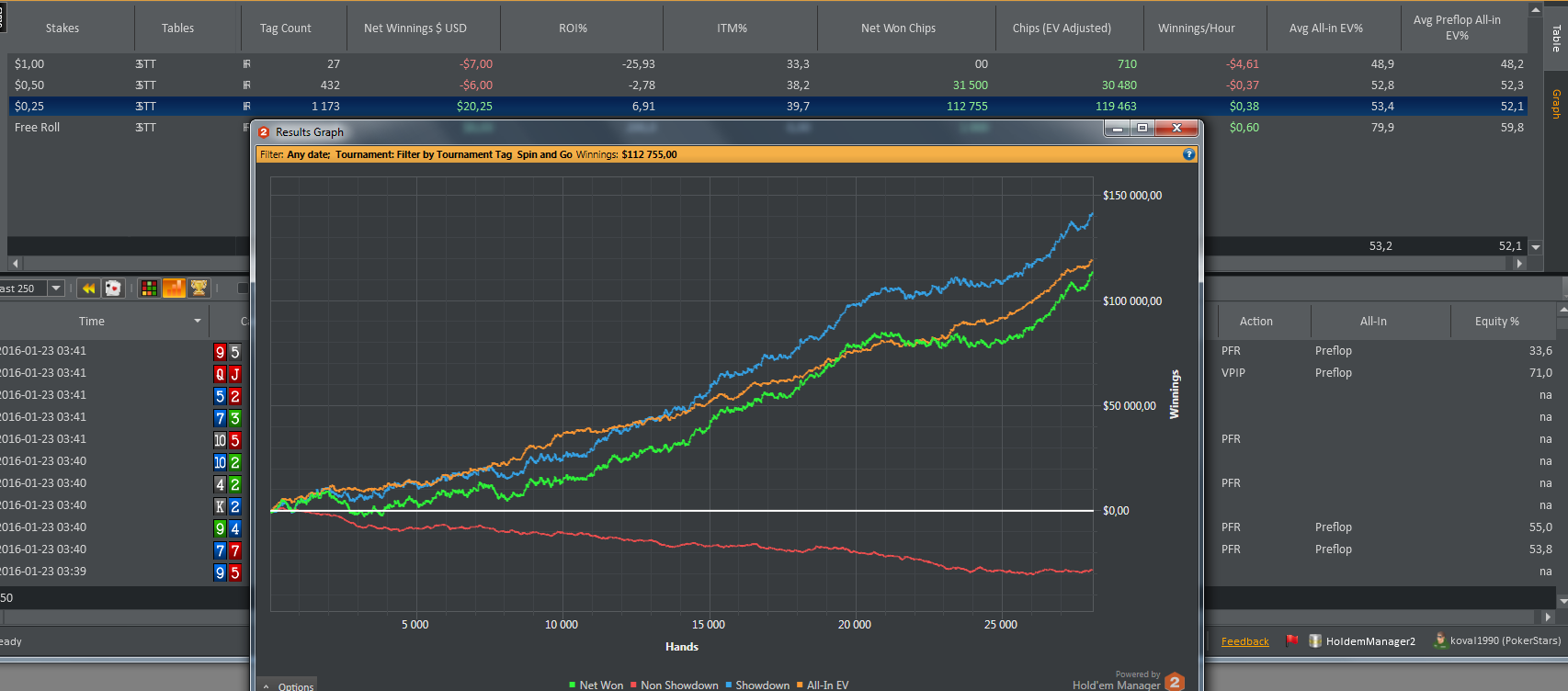Click the HoldemManager2 database button

point(1362,641)
